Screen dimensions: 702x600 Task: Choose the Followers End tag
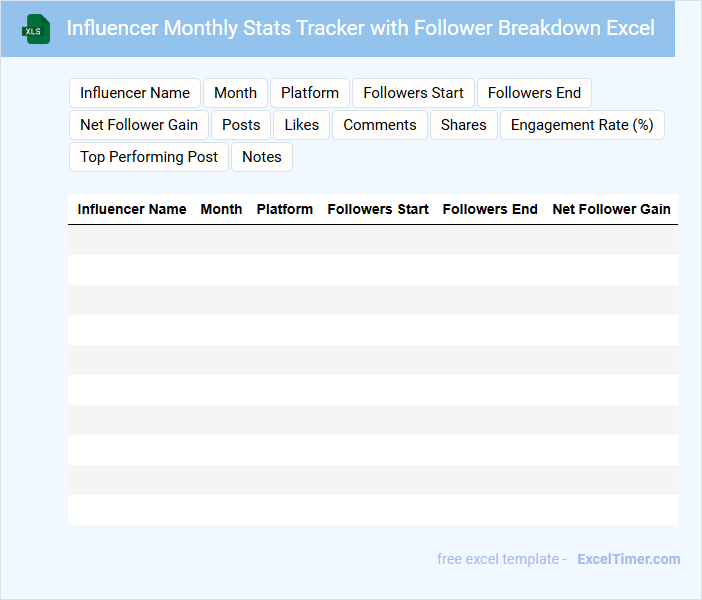click(x=534, y=93)
